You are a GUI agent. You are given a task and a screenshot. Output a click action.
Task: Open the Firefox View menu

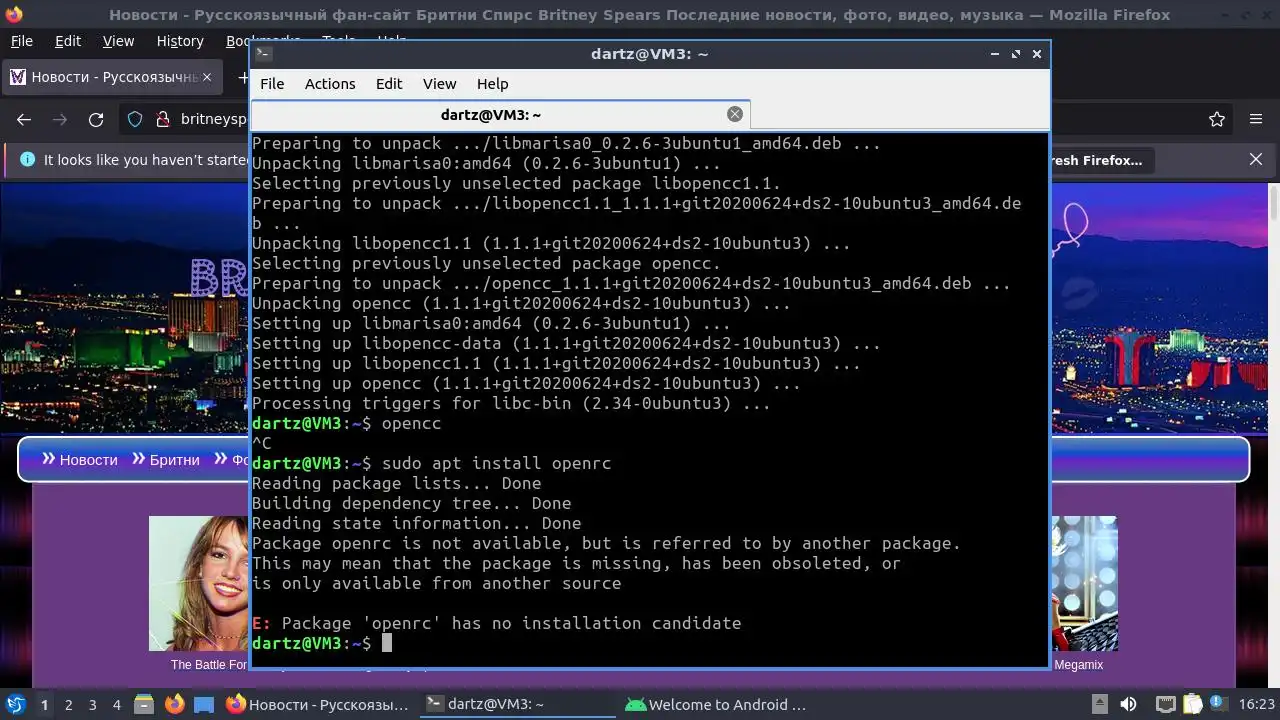pyautogui.click(x=118, y=41)
